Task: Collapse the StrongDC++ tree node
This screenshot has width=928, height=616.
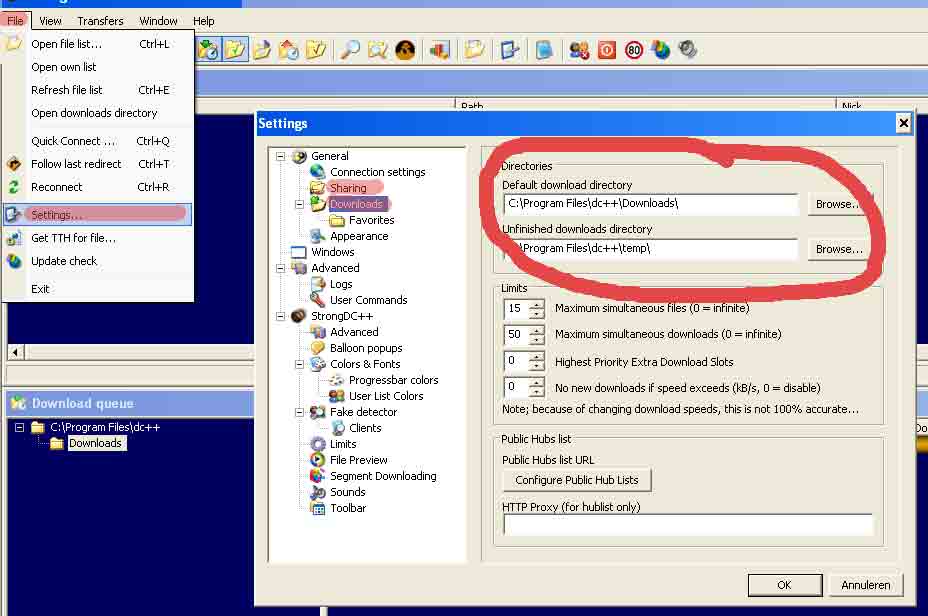Action: (x=281, y=316)
